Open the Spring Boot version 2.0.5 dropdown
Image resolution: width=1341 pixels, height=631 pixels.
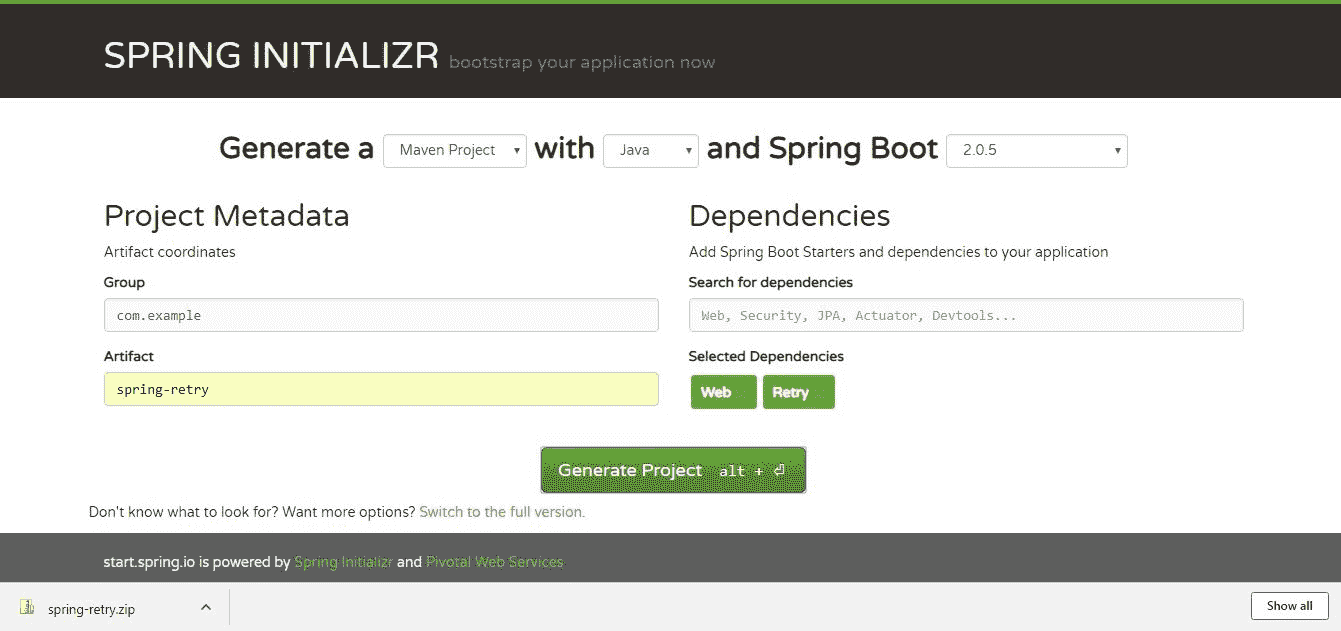(1037, 151)
